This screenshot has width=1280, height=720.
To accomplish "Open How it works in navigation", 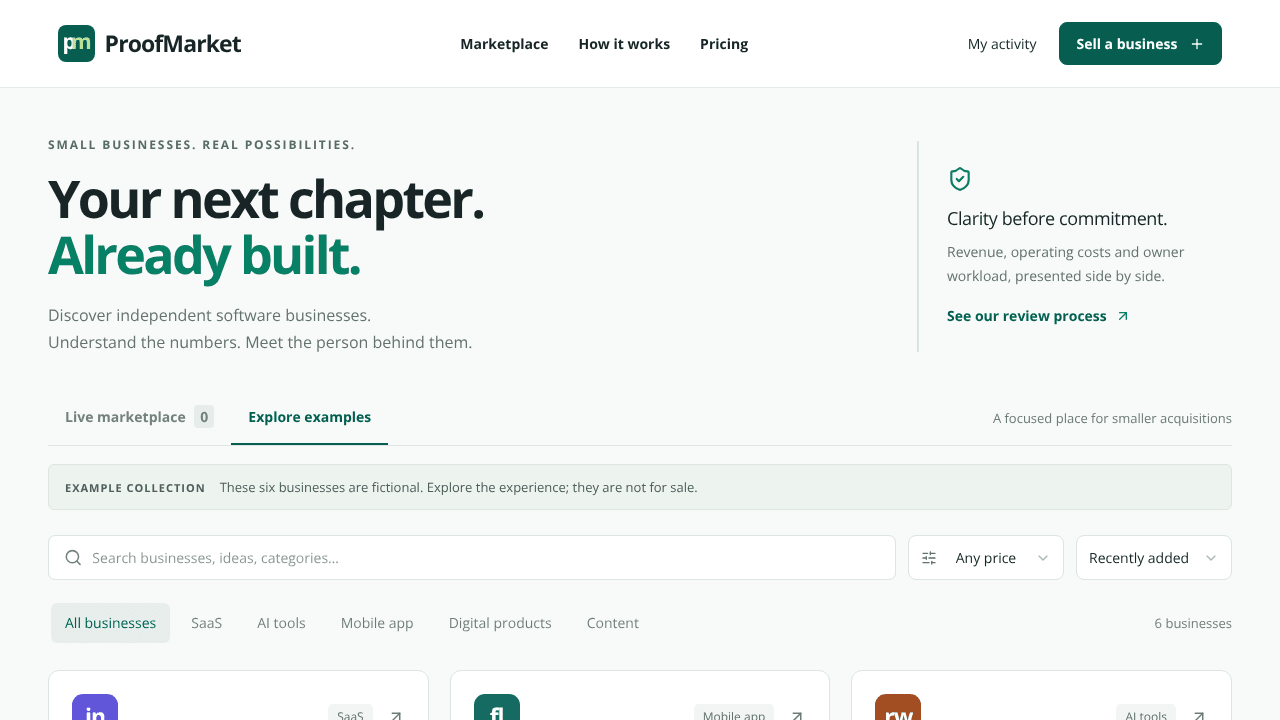I will [x=624, y=44].
